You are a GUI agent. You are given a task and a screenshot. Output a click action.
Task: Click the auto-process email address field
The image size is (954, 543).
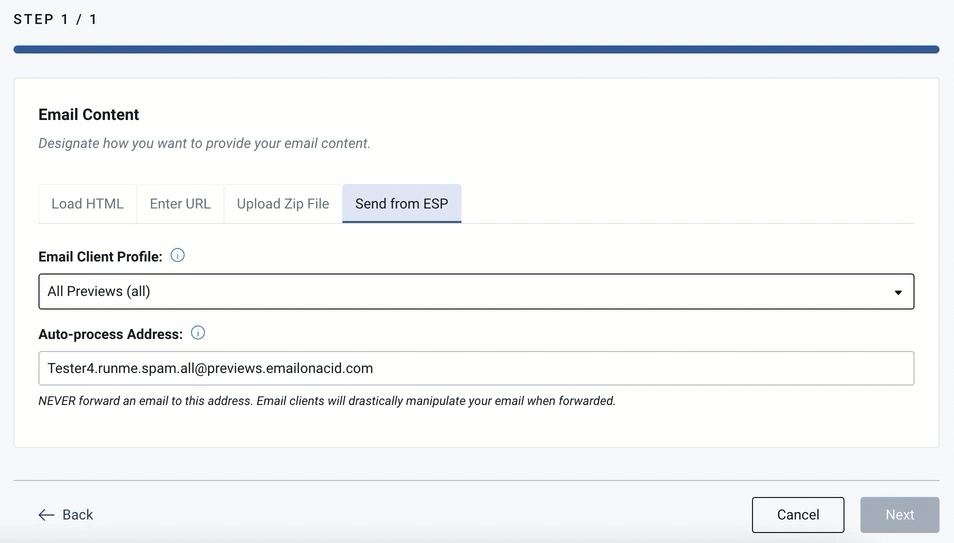click(x=476, y=368)
